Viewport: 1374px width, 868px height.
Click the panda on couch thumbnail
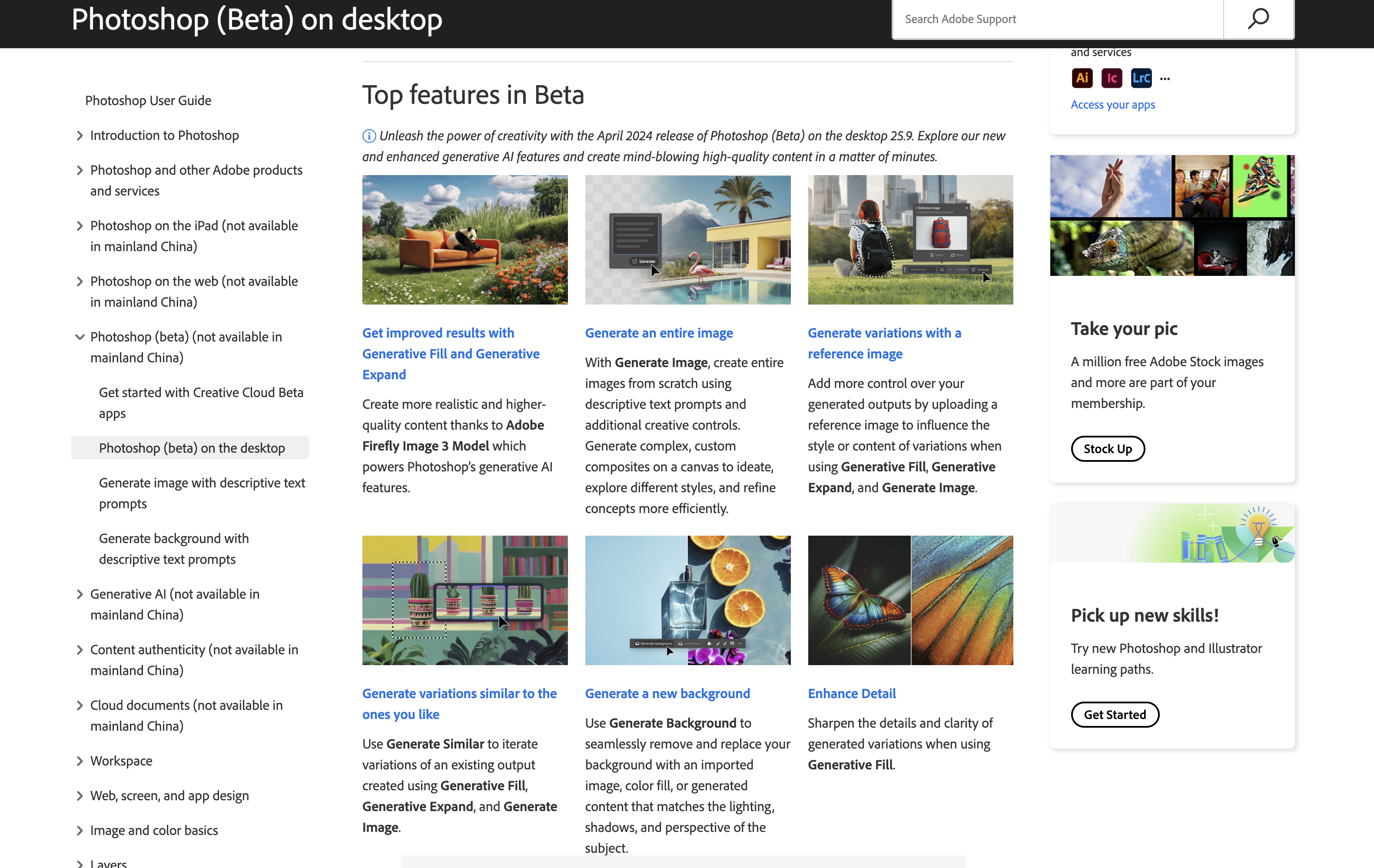coord(465,239)
